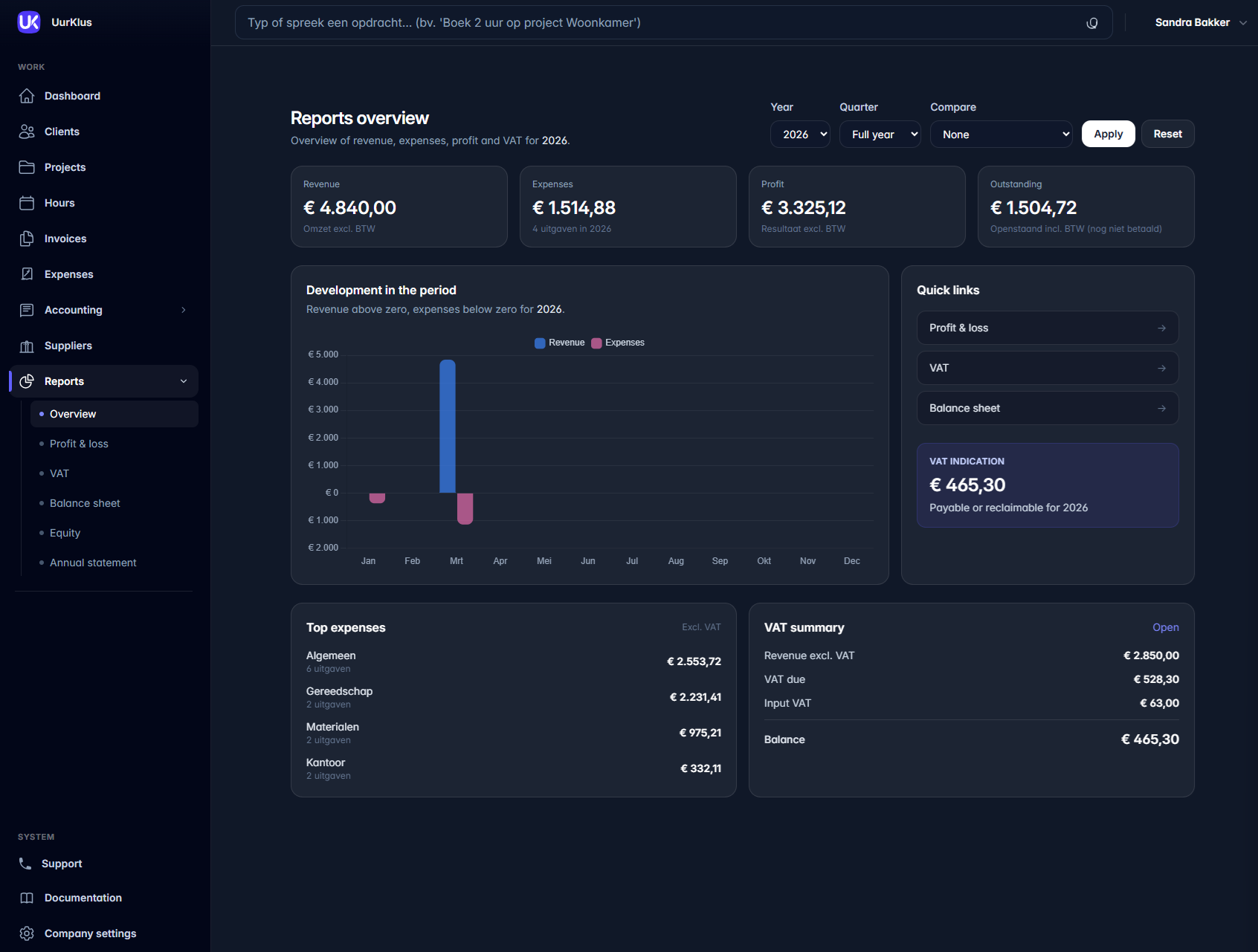The image size is (1258, 952).
Task: Open the Projects folder icon
Action: point(27,167)
